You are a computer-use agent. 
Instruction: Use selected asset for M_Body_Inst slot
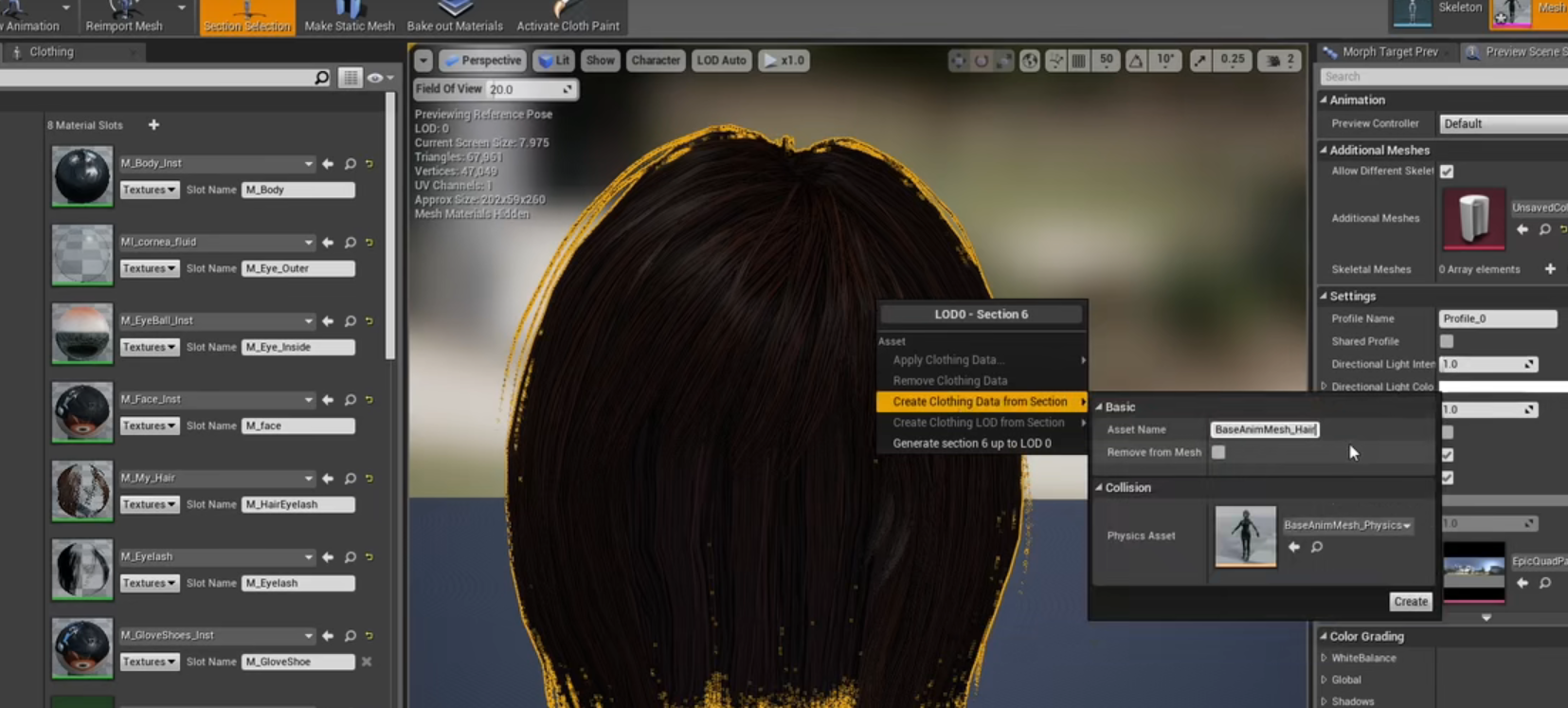coord(328,164)
